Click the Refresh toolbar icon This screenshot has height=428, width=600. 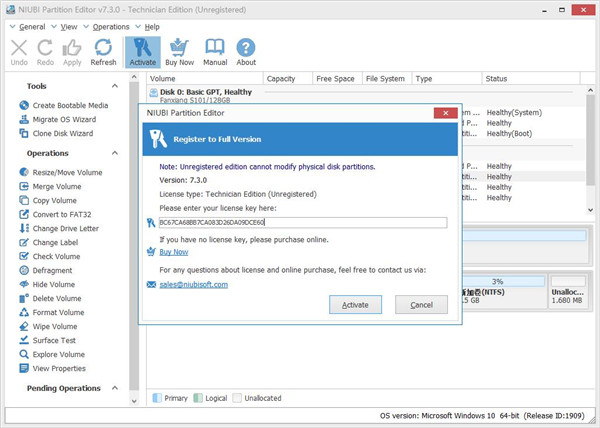click(103, 52)
